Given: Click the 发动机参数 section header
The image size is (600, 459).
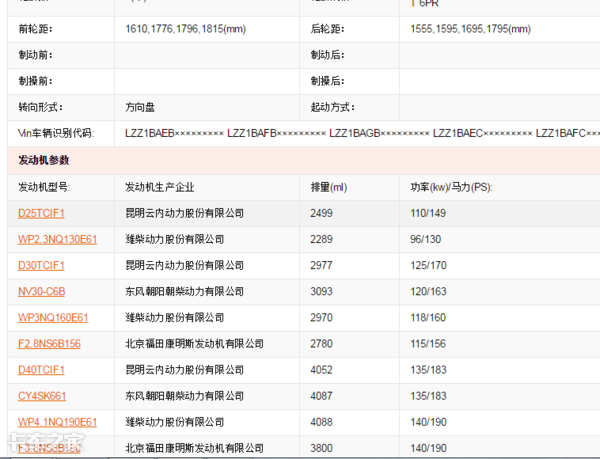Looking at the screenshot, I should point(44,160).
